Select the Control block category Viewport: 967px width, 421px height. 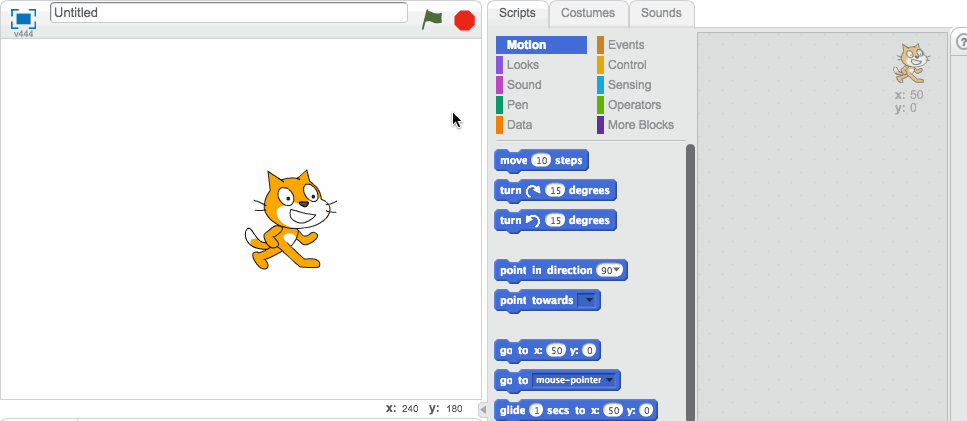click(627, 65)
